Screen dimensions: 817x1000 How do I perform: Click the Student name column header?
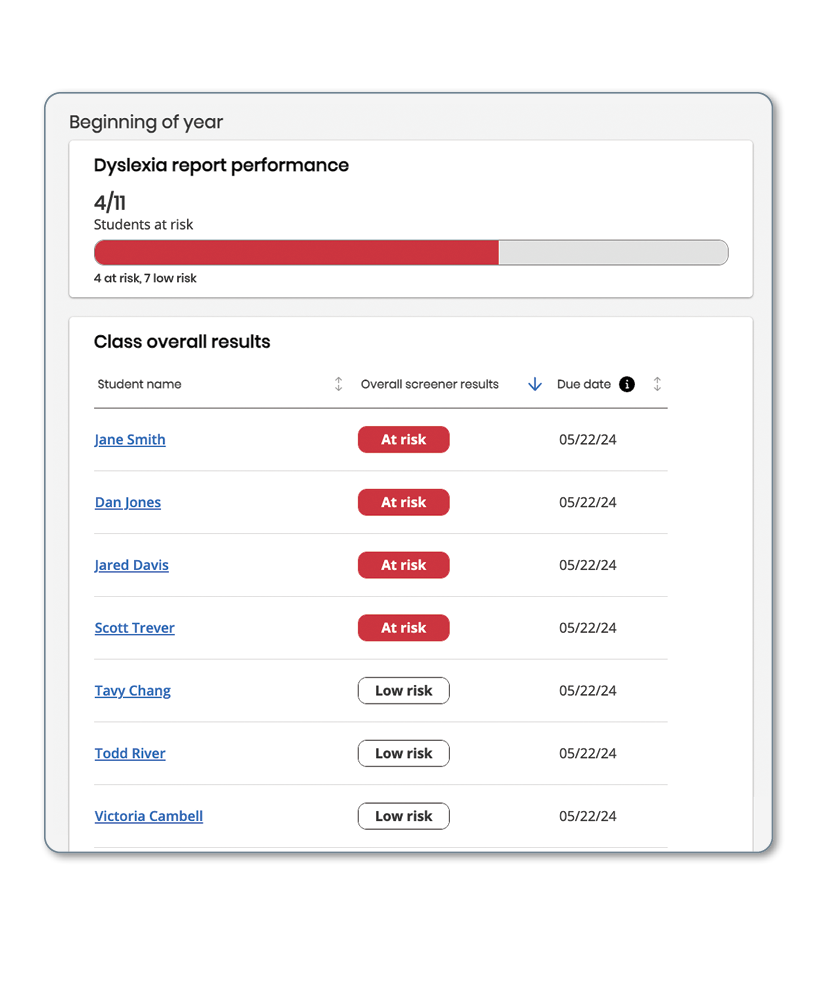[140, 384]
